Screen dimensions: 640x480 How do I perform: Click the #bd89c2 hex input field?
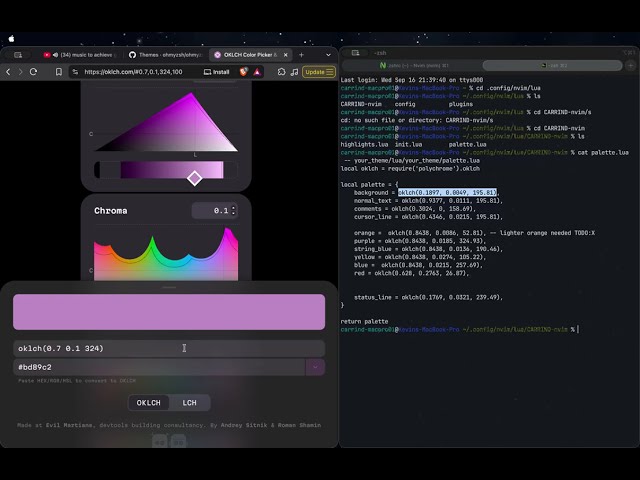pos(159,367)
